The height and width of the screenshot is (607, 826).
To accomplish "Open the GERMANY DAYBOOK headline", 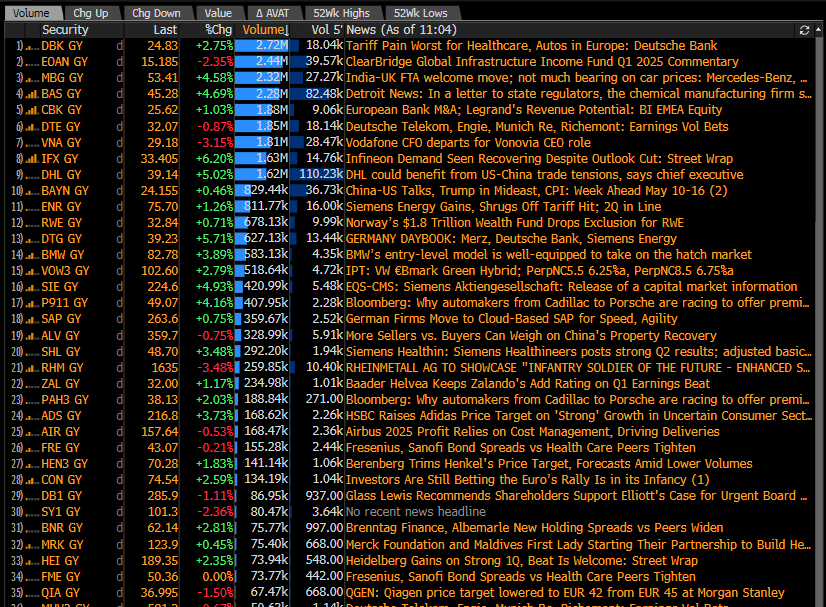I will (x=511, y=239).
